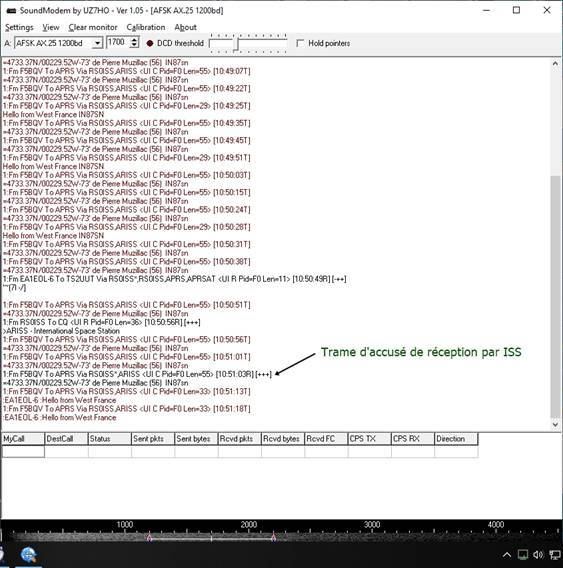Click the 2000 Hz label on waterfall scale
The height and width of the screenshot is (568, 563).
coord(249,525)
